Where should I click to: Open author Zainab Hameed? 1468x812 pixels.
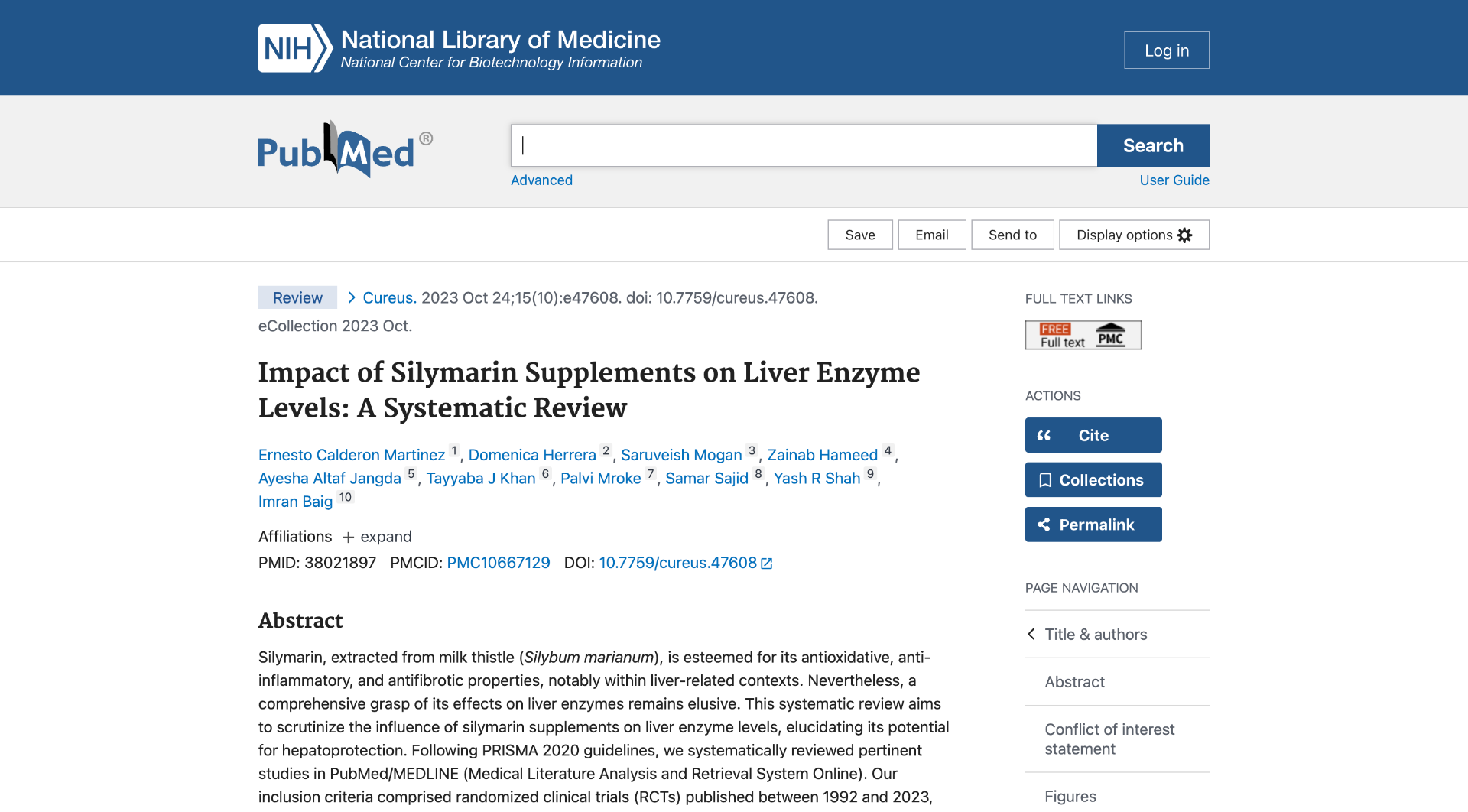point(823,455)
